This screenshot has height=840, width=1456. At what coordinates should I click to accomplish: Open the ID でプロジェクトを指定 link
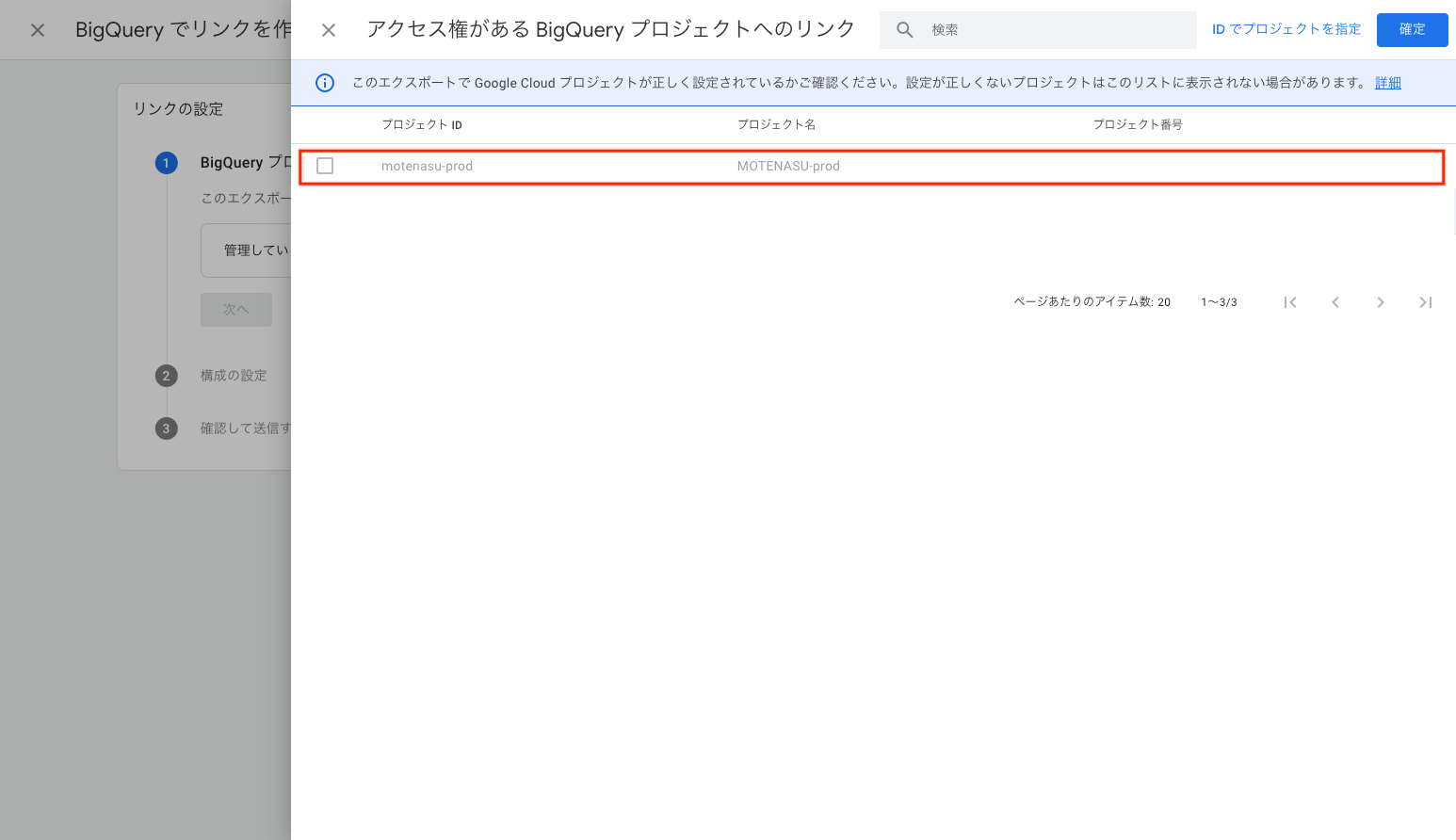coord(1286,29)
